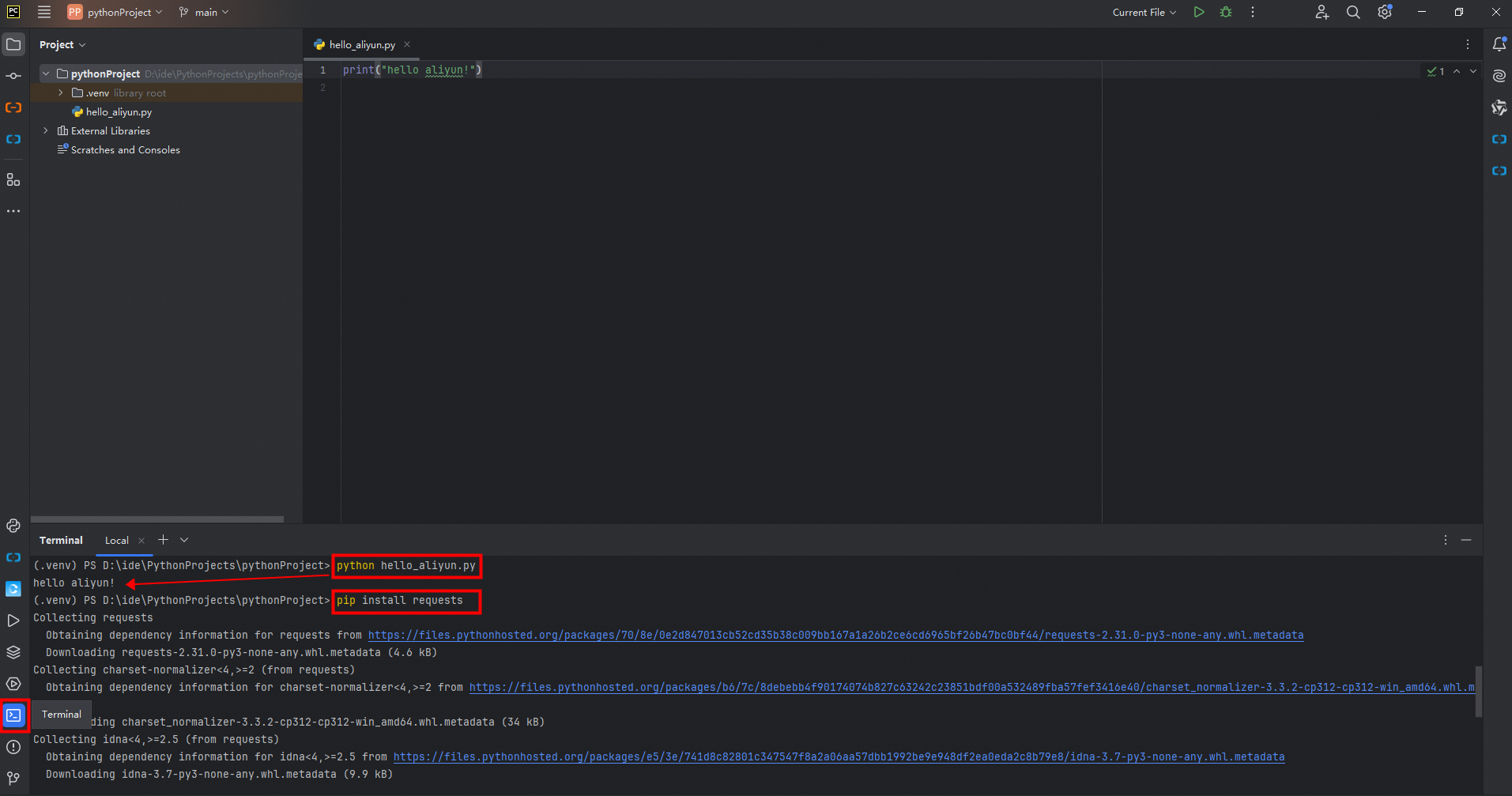Open editor tab options menu
This screenshot has height=796, width=1512.
click(1468, 44)
